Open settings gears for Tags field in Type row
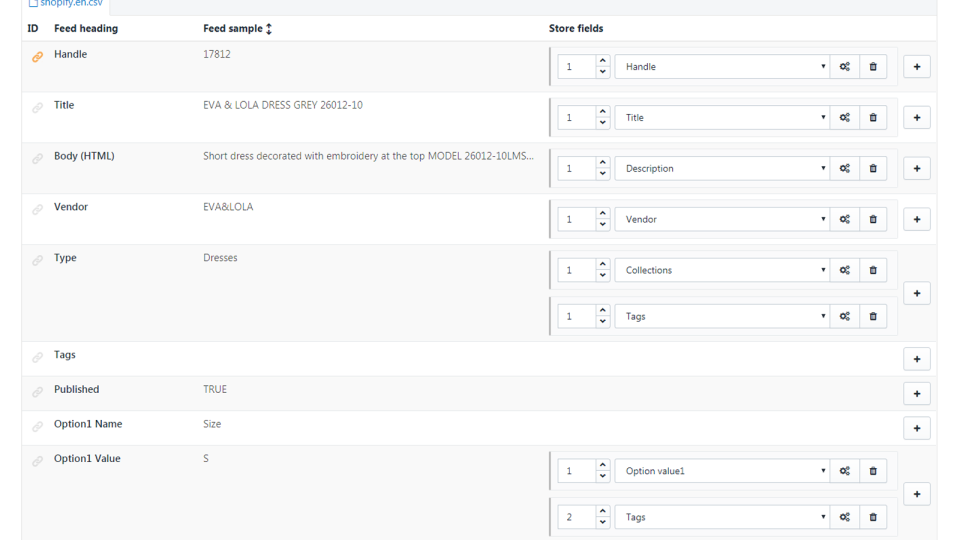This screenshot has width=960, height=540. tap(845, 317)
